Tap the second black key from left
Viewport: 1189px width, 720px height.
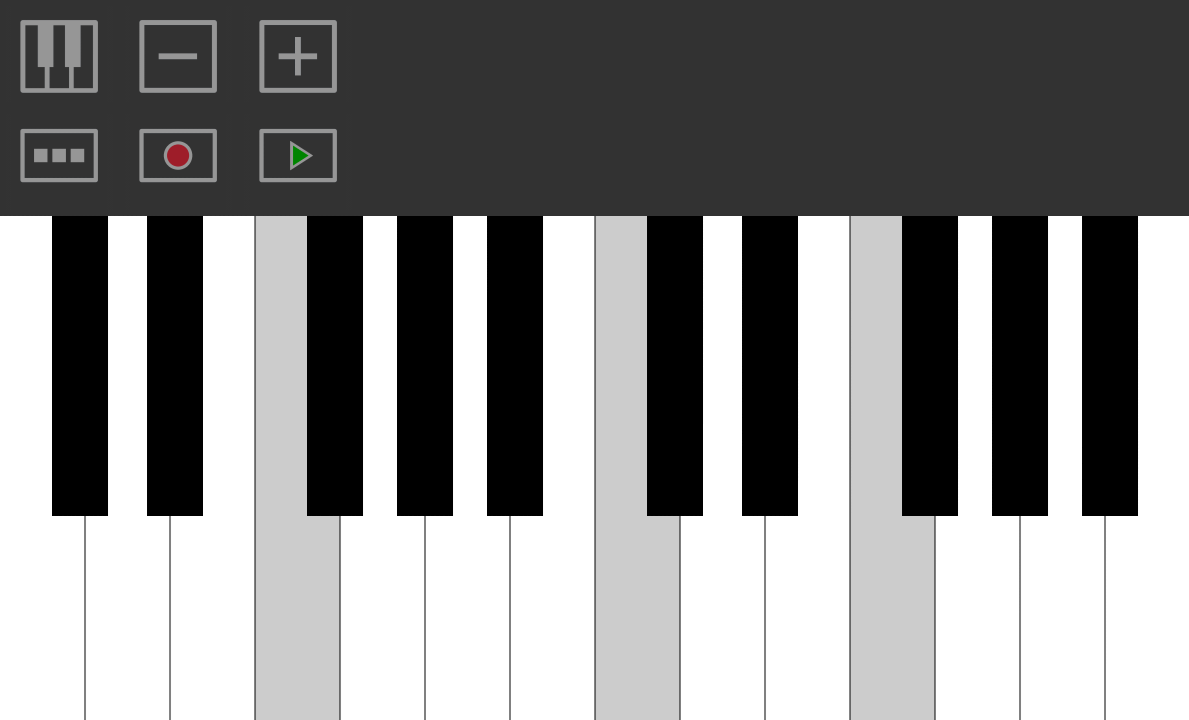174,365
